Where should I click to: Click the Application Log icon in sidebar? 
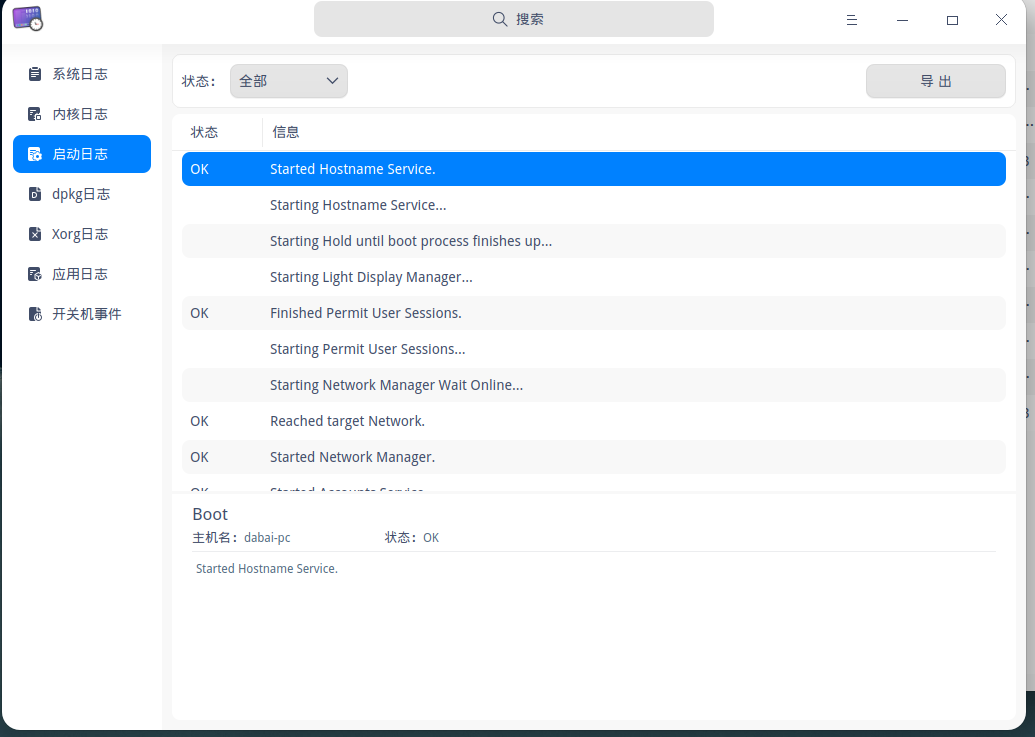[x=35, y=274]
